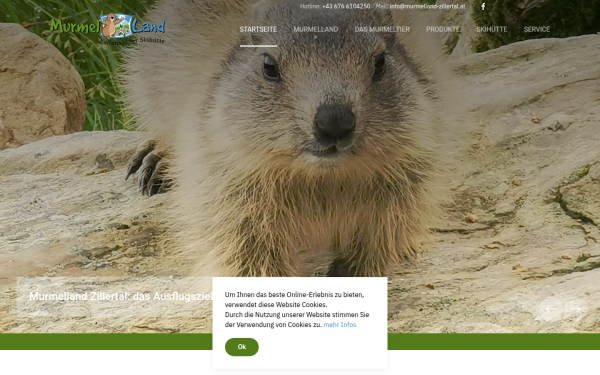Open the Service menu item
Viewport: 600px width, 375px height.
tap(537, 29)
